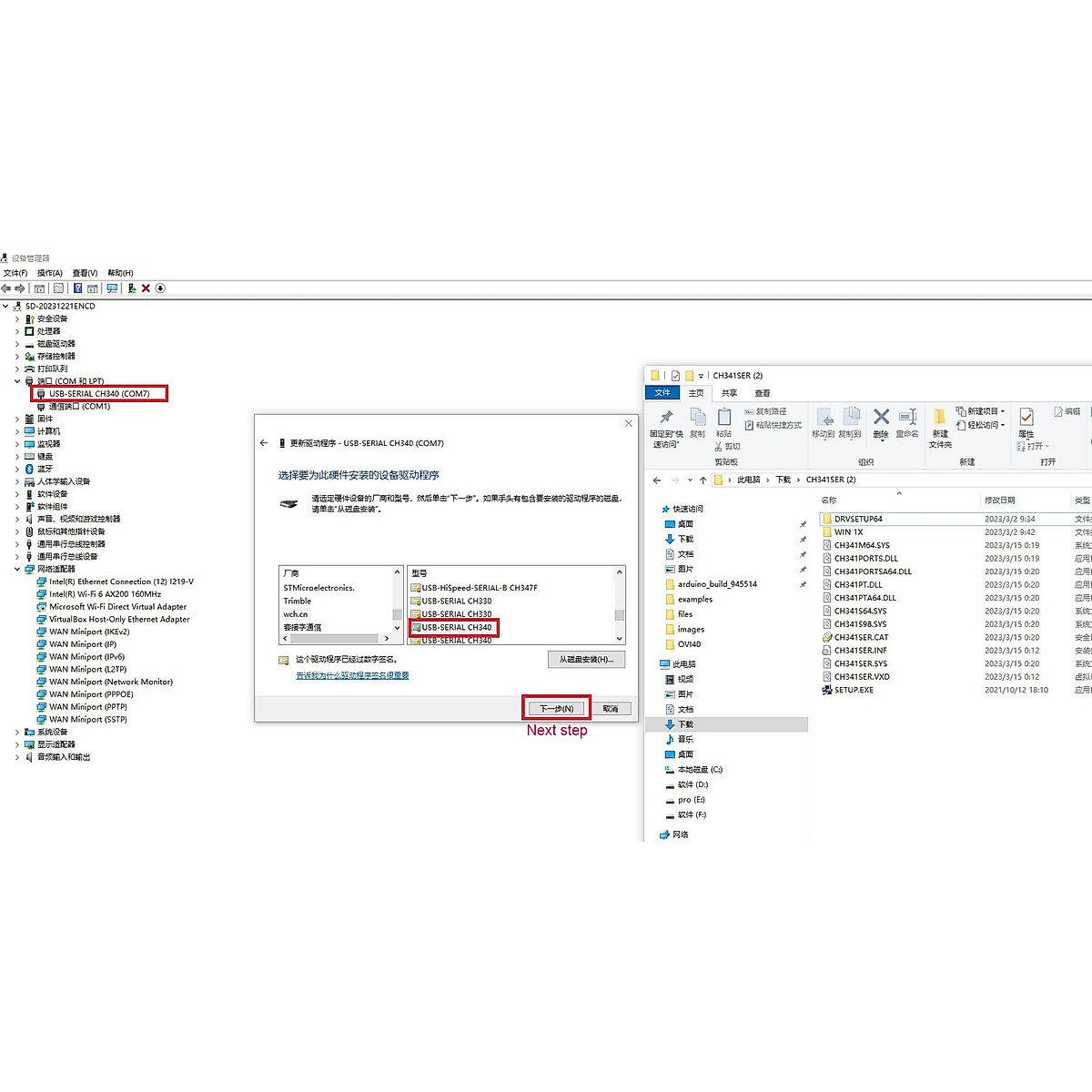This screenshot has width=1092, height=1092.
Task: Click the 下一步(N) next button
Action: click(x=556, y=708)
